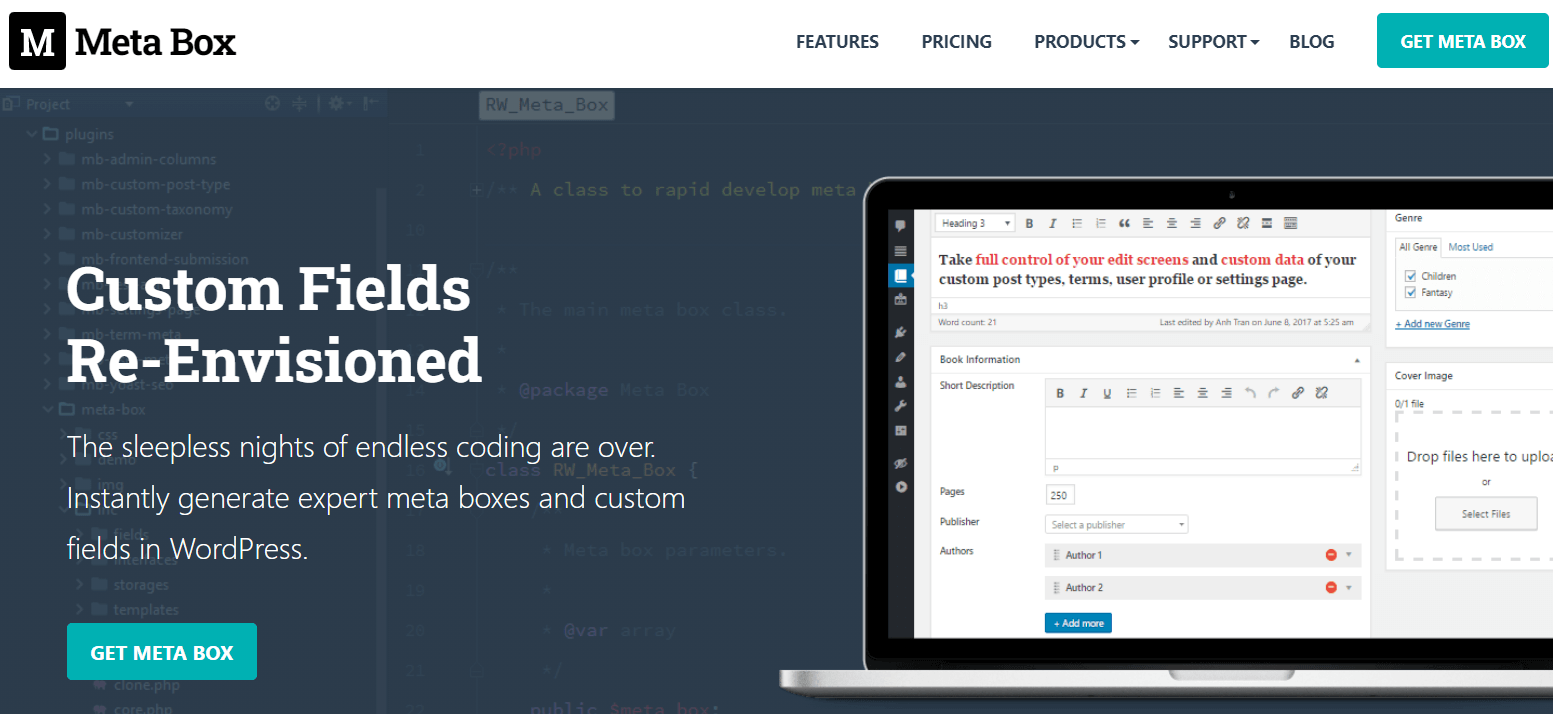Click the crossed-eye icon in admin sidebar
Image resolution: width=1553 pixels, height=714 pixels.
(x=901, y=463)
